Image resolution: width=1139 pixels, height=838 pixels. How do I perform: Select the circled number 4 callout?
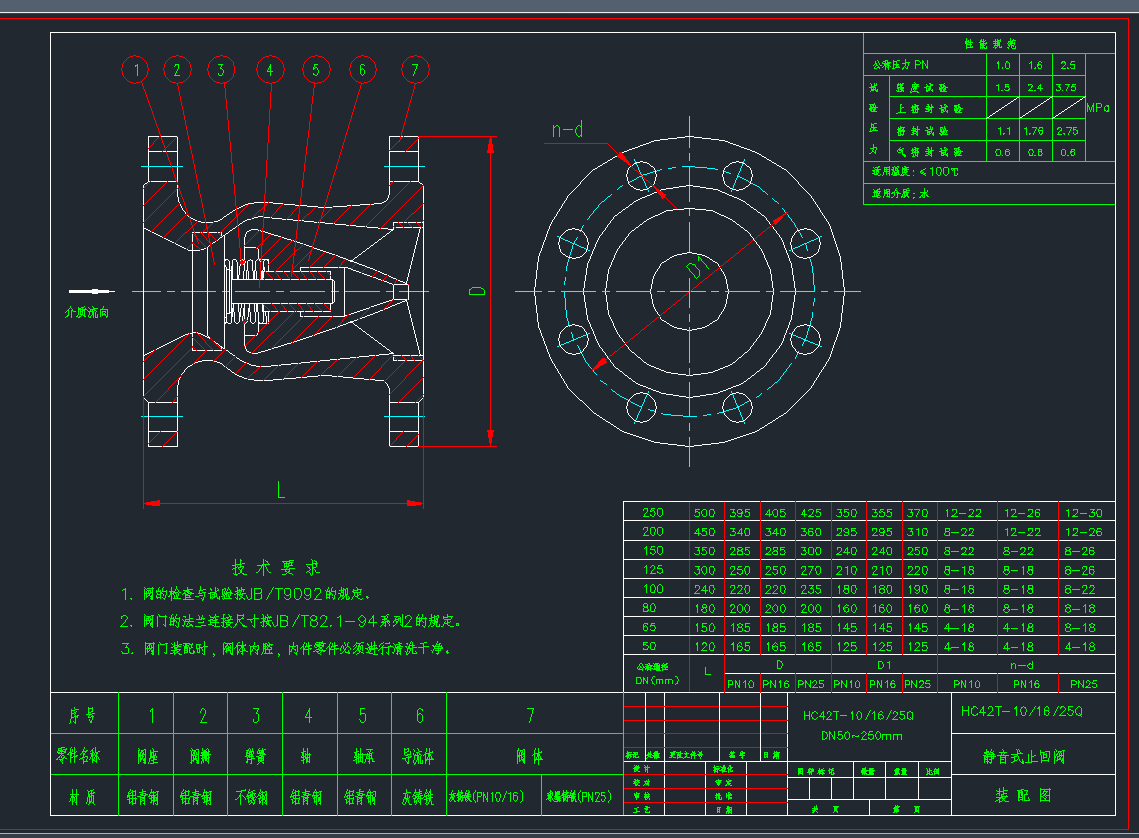(268, 70)
